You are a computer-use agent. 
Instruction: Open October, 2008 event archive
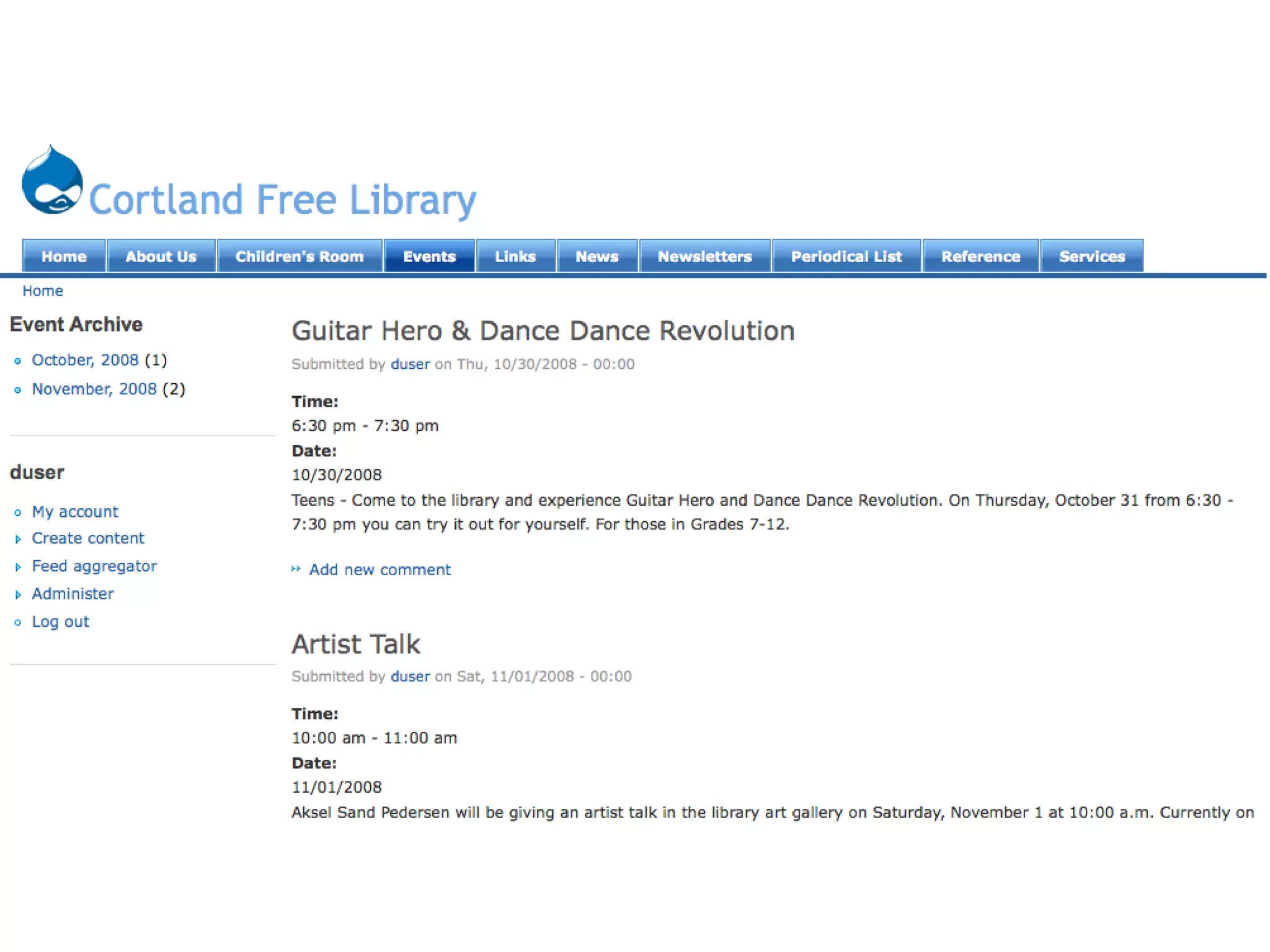pos(85,360)
